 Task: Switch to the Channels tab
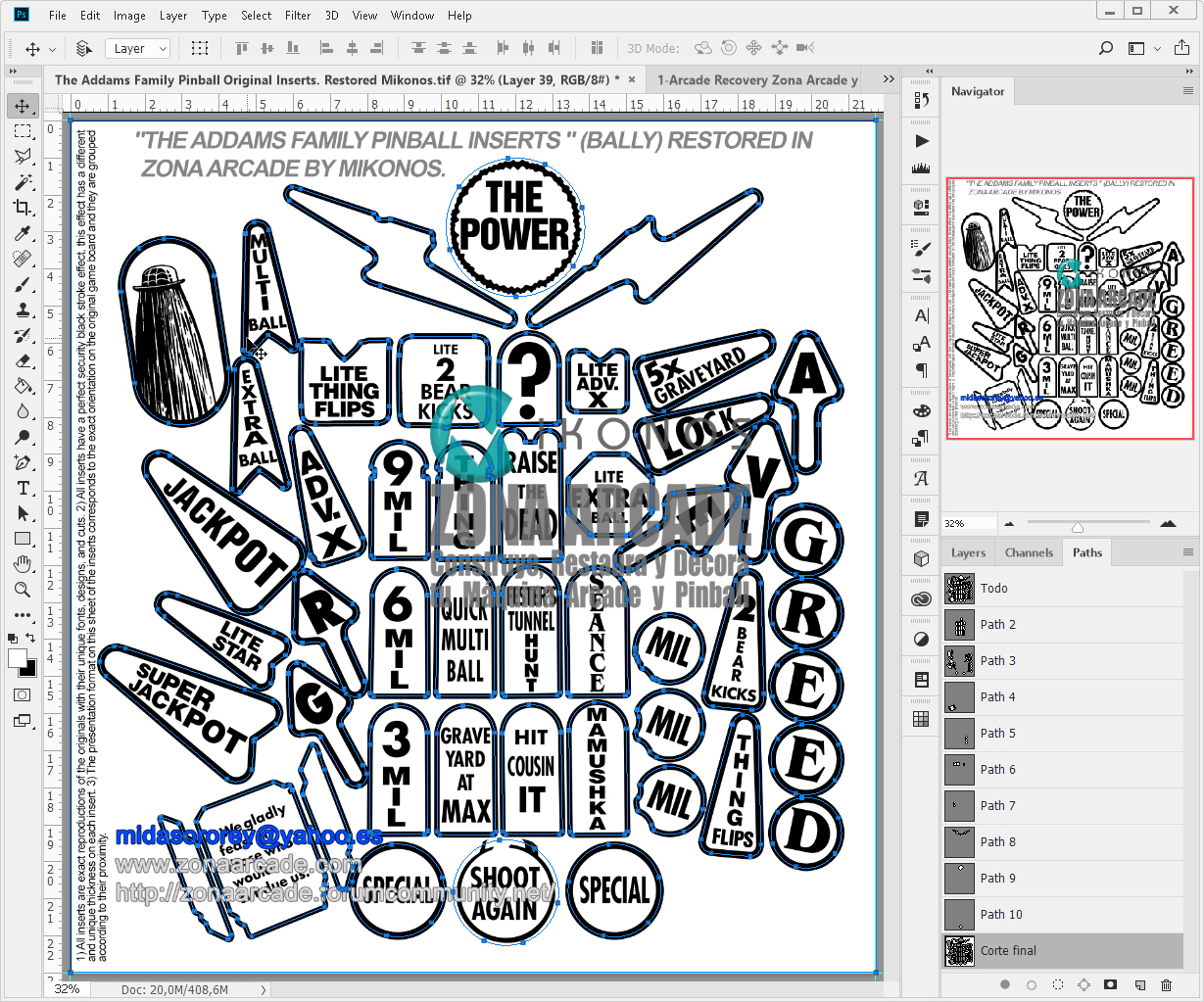(1029, 552)
